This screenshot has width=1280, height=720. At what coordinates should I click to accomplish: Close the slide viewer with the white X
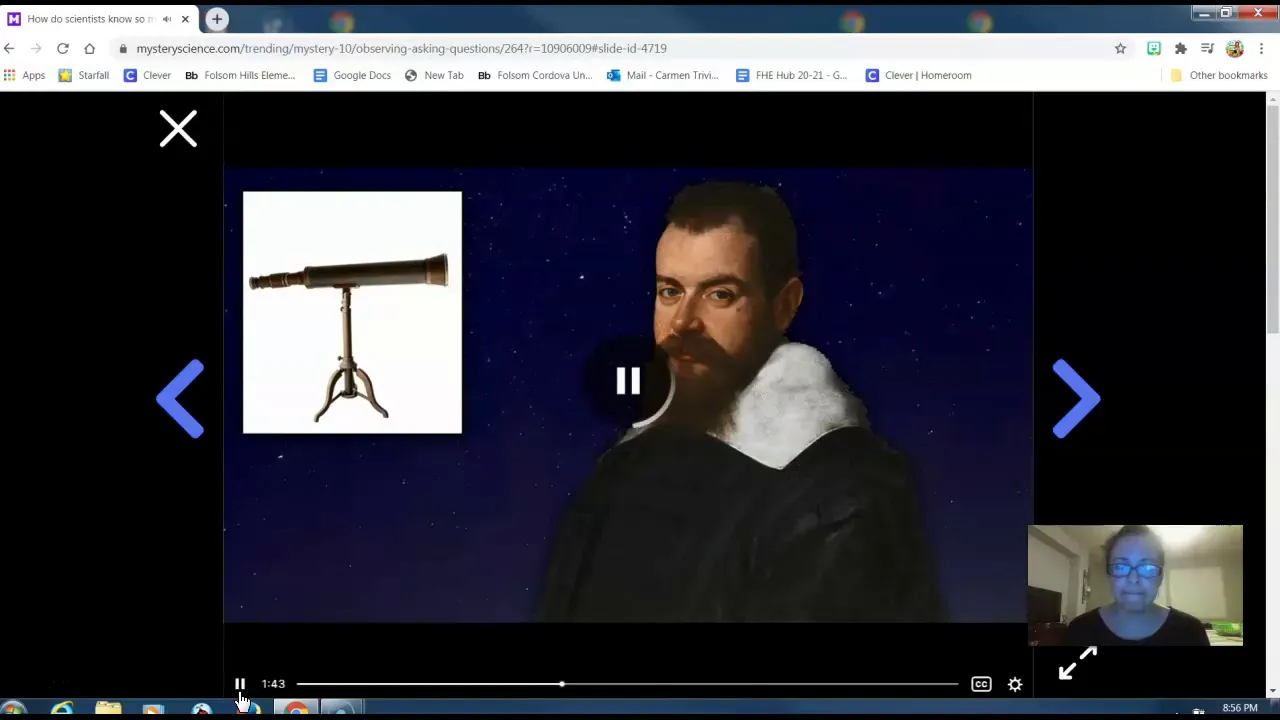[178, 129]
